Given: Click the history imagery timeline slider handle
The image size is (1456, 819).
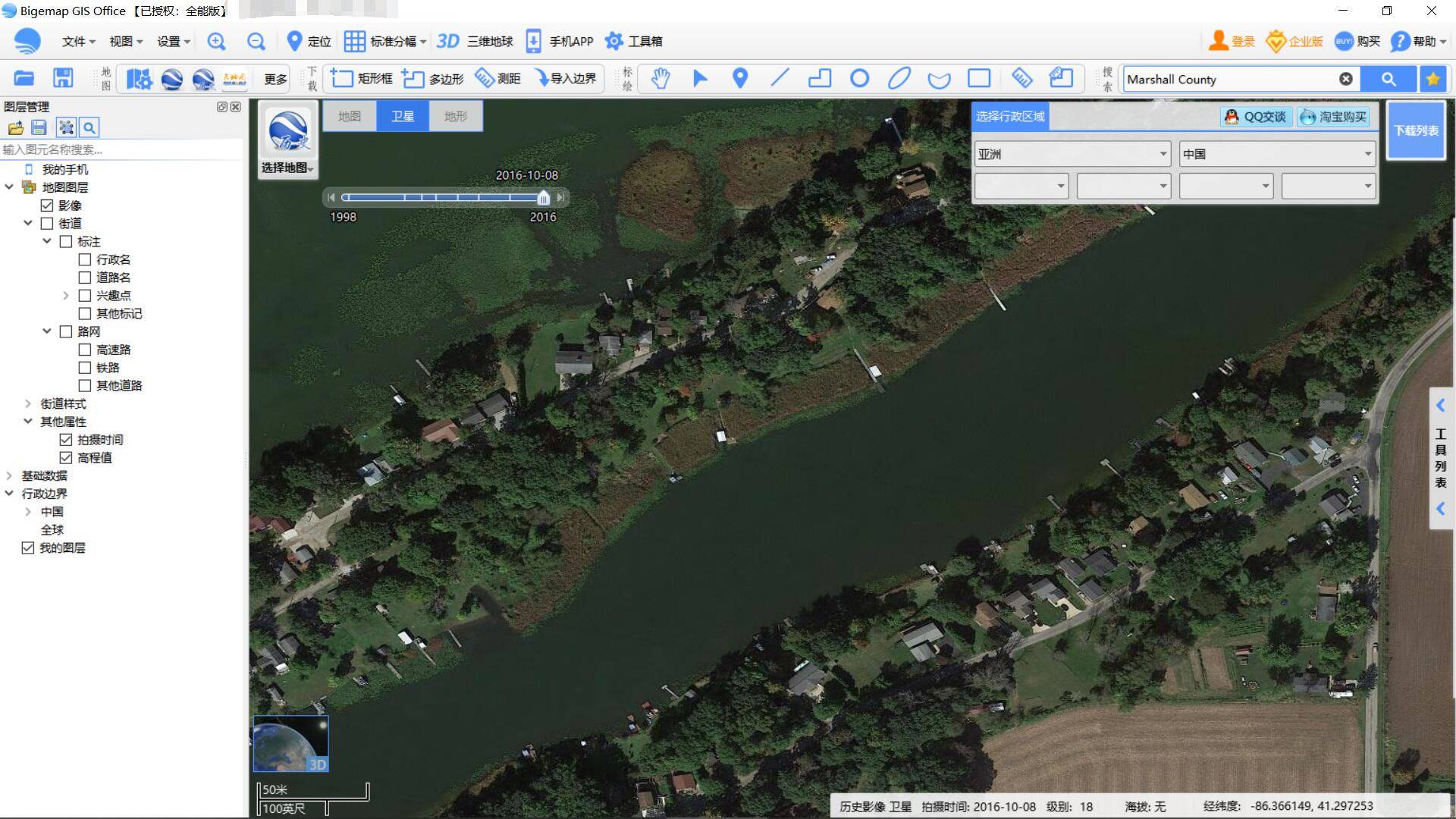Looking at the screenshot, I should coord(544,198).
